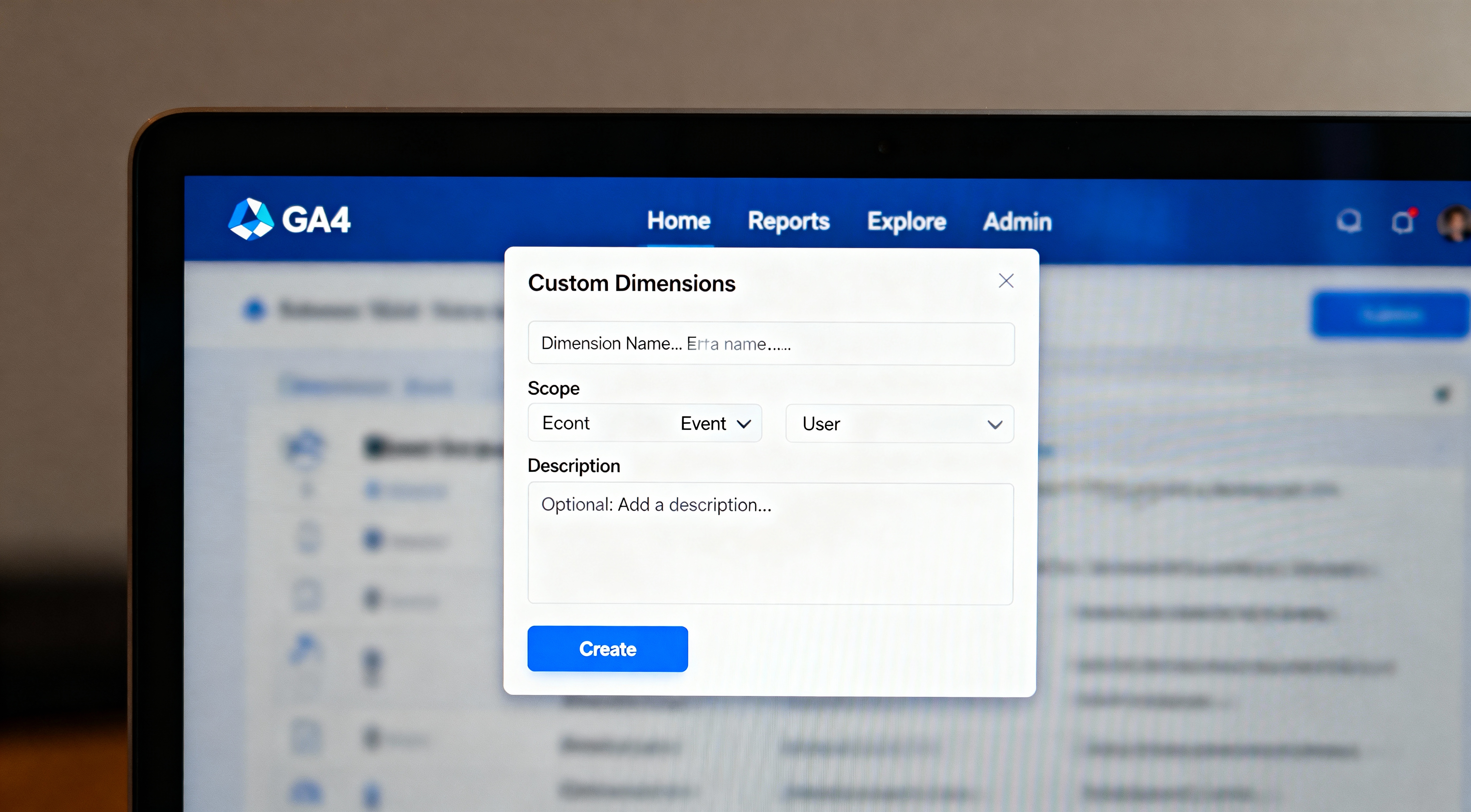Expand the User dropdown
The height and width of the screenshot is (812, 1471).
[x=900, y=424]
